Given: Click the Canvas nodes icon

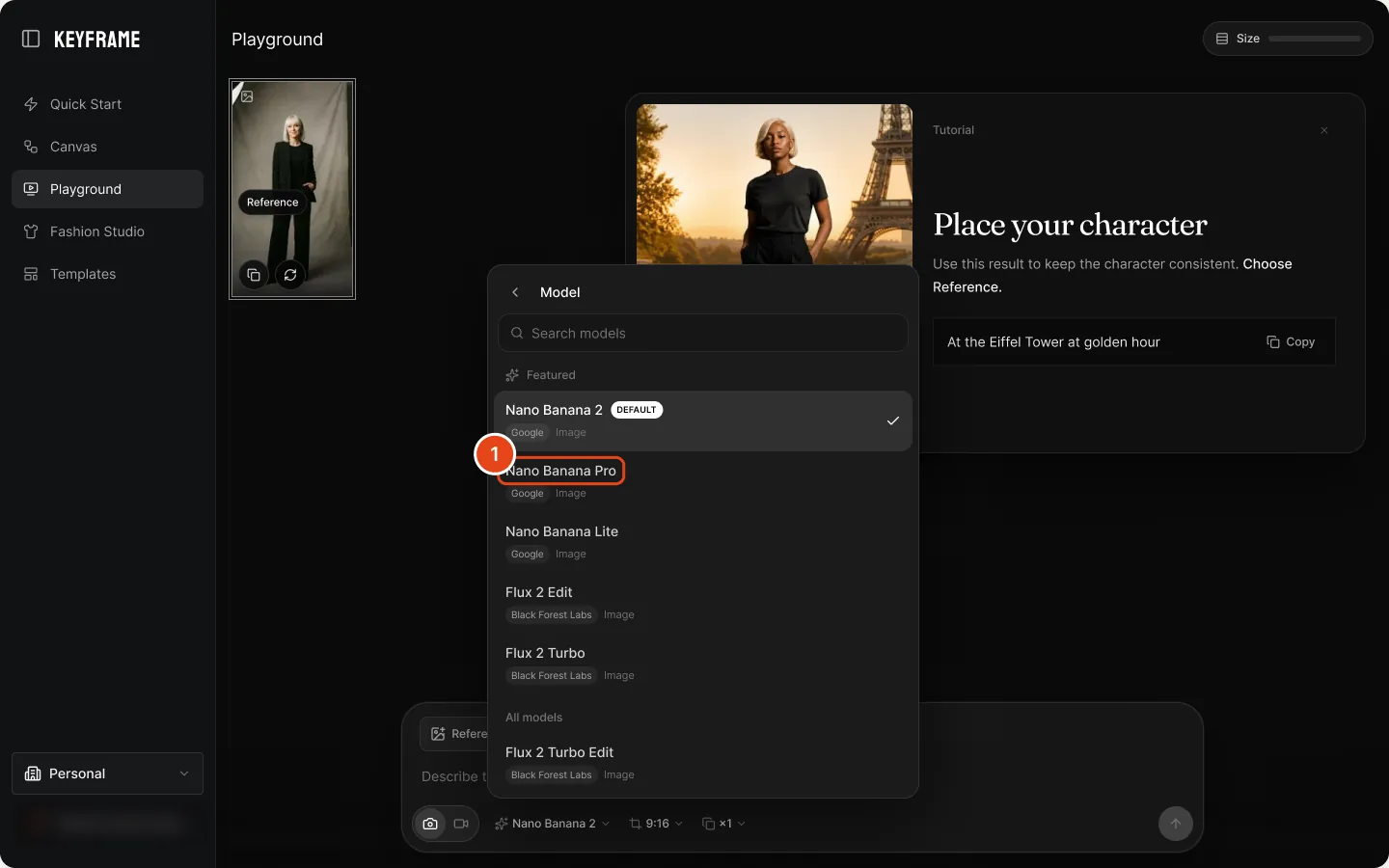Looking at the screenshot, I should click(x=31, y=147).
